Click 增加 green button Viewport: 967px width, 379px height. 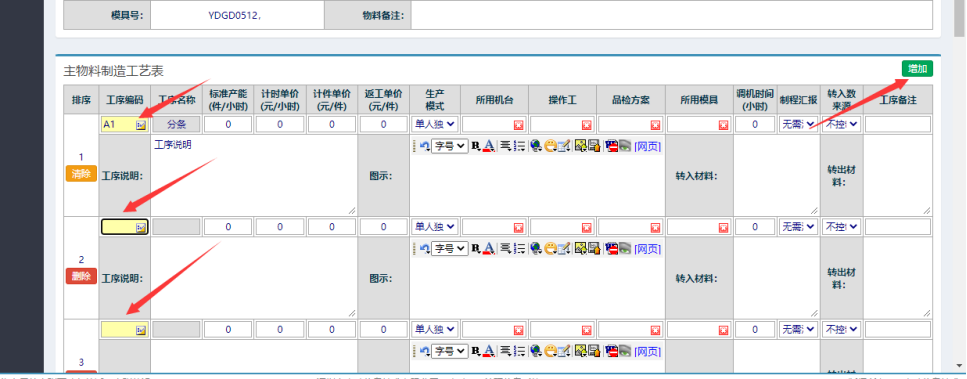coord(917,68)
